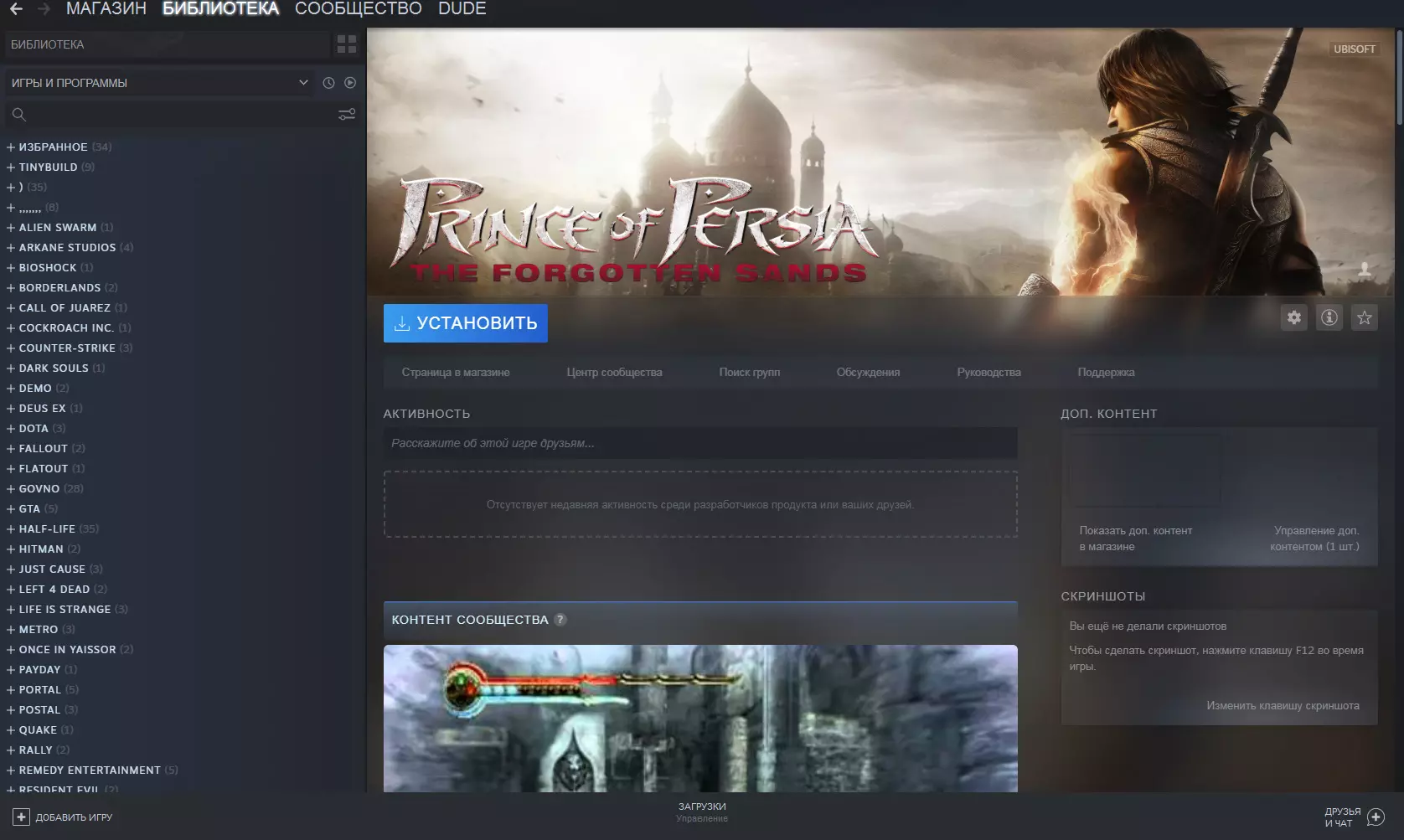The width and height of the screenshot is (1404, 840).
Task: Select the Just Cause collection row
Action: coord(183,569)
